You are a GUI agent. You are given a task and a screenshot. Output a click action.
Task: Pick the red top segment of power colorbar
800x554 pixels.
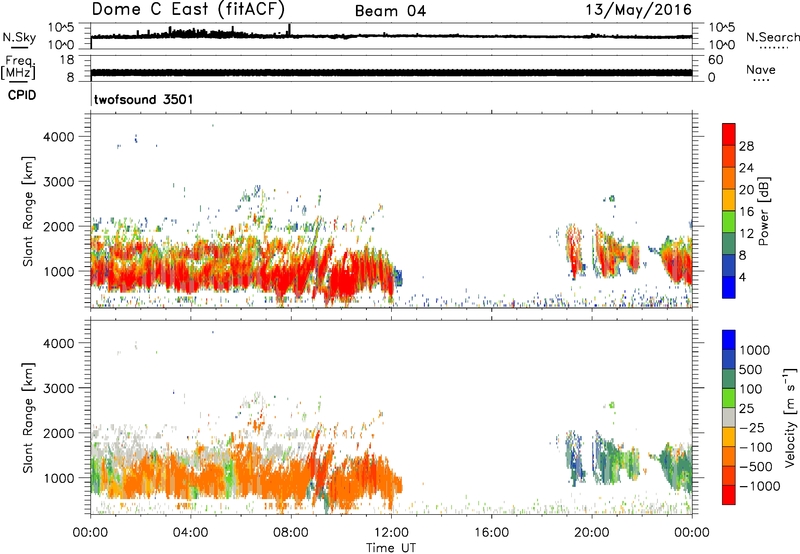pyautogui.click(x=729, y=135)
